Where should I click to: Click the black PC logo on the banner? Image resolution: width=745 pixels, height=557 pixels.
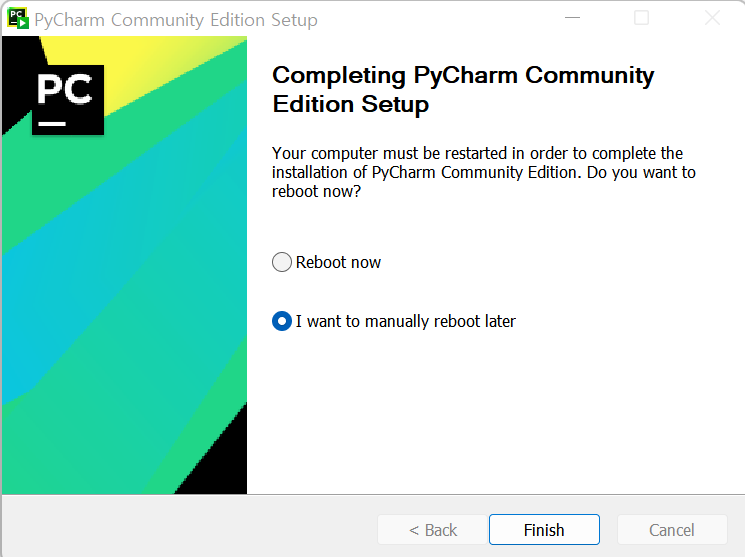pos(68,100)
